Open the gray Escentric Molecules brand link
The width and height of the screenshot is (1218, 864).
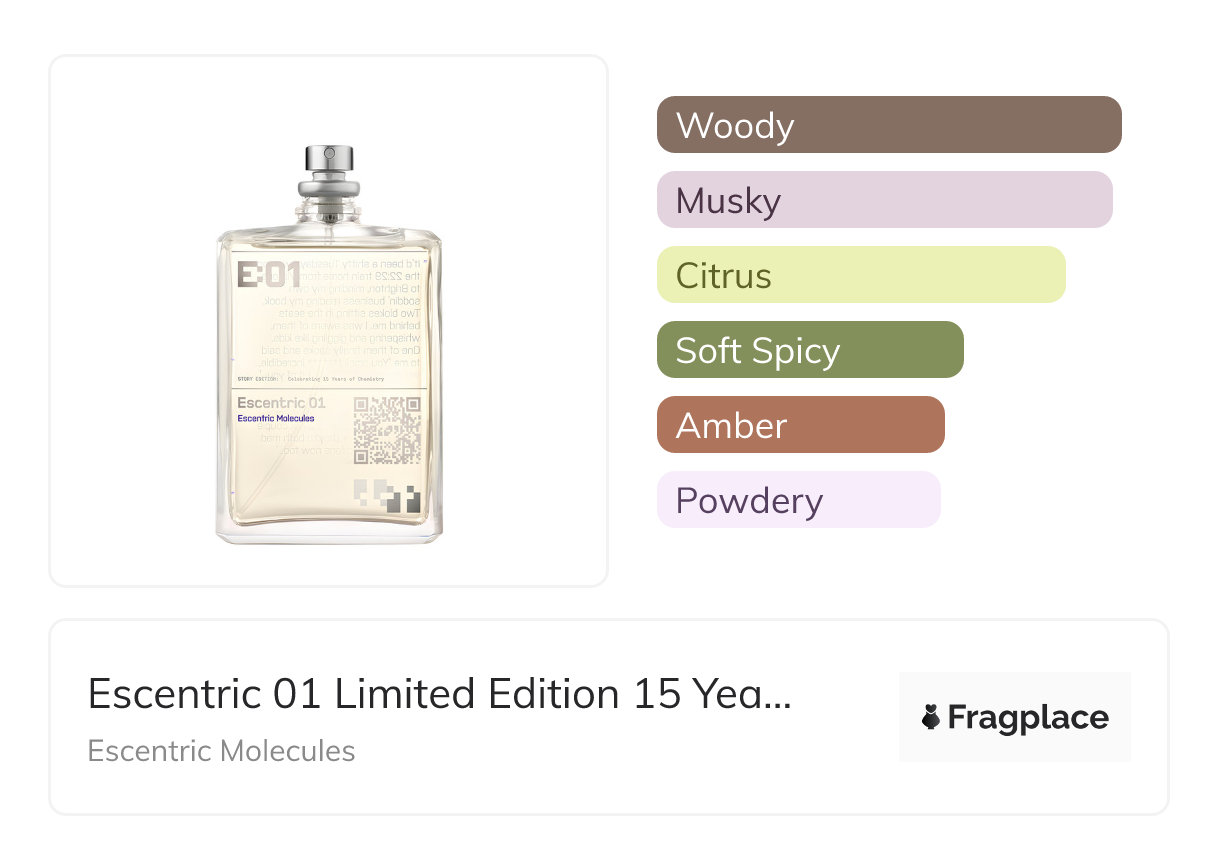pyautogui.click(x=221, y=751)
